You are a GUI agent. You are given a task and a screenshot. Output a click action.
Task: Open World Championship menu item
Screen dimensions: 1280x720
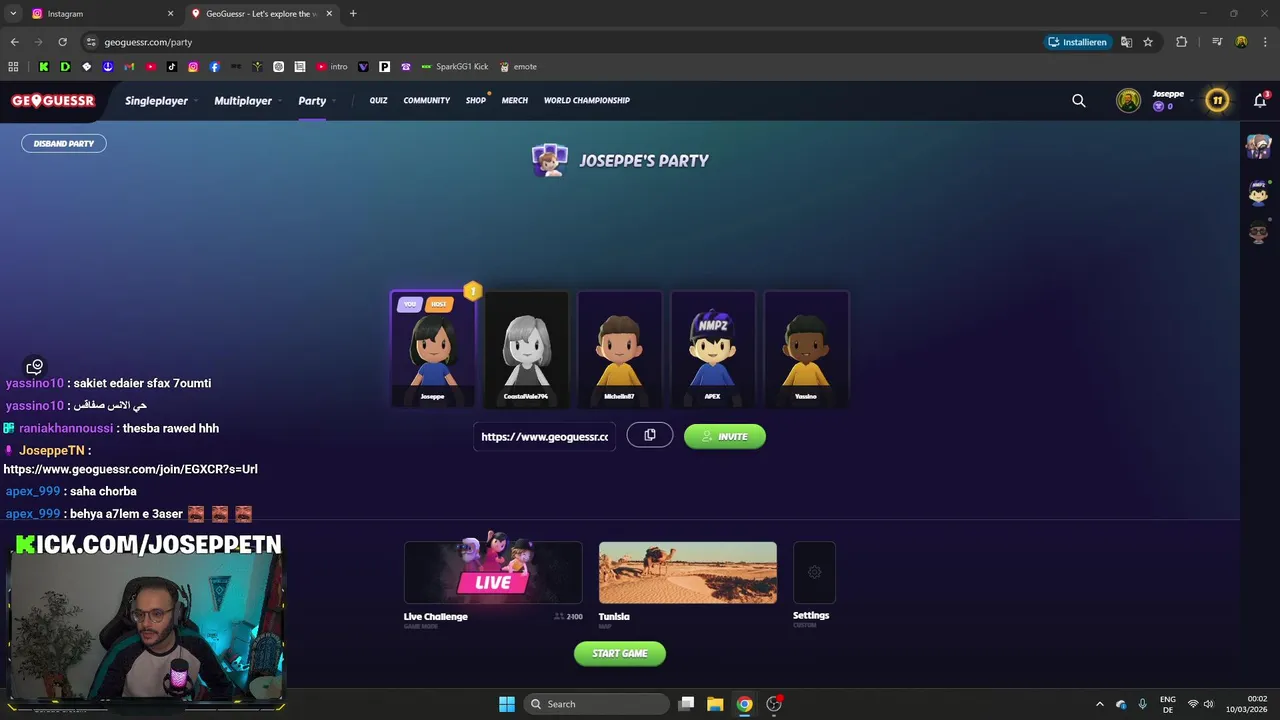pyautogui.click(x=587, y=100)
